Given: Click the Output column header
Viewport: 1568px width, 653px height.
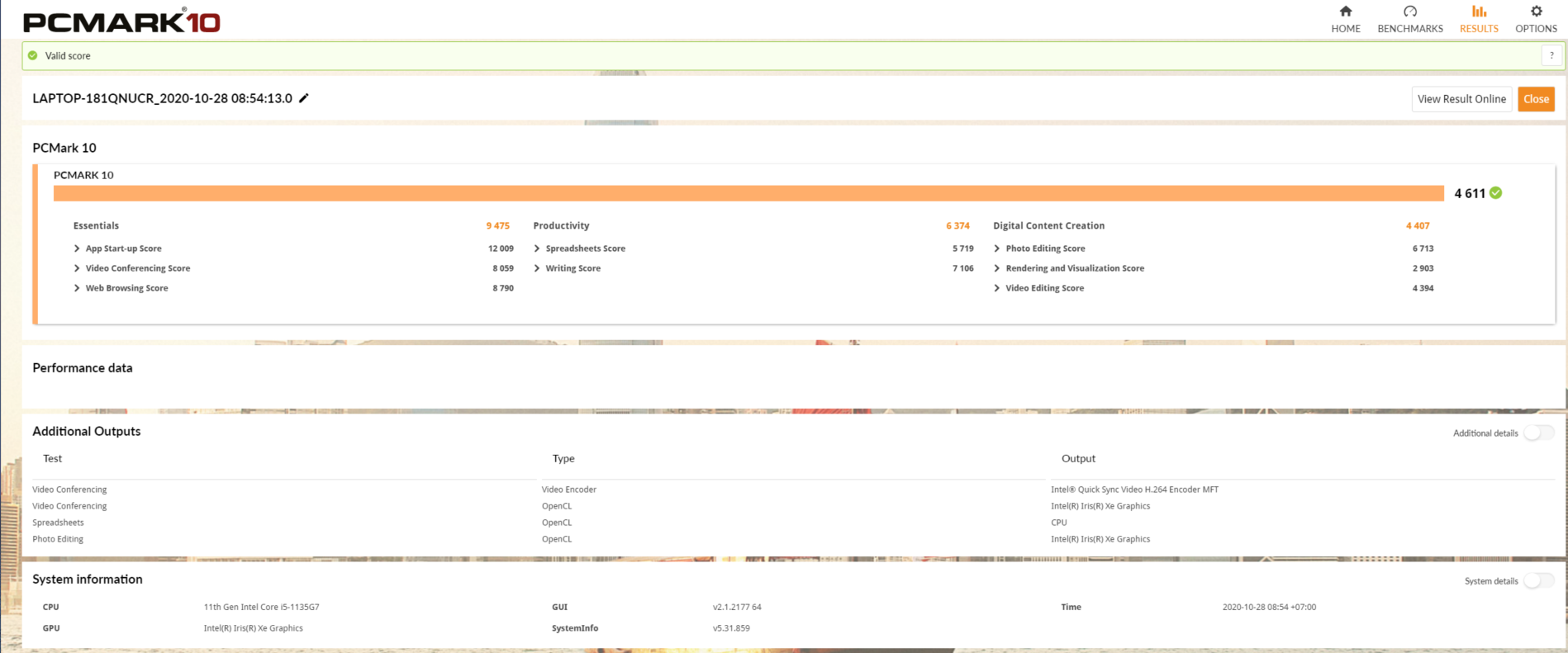Looking at the screenshot, I should 1078,458.
